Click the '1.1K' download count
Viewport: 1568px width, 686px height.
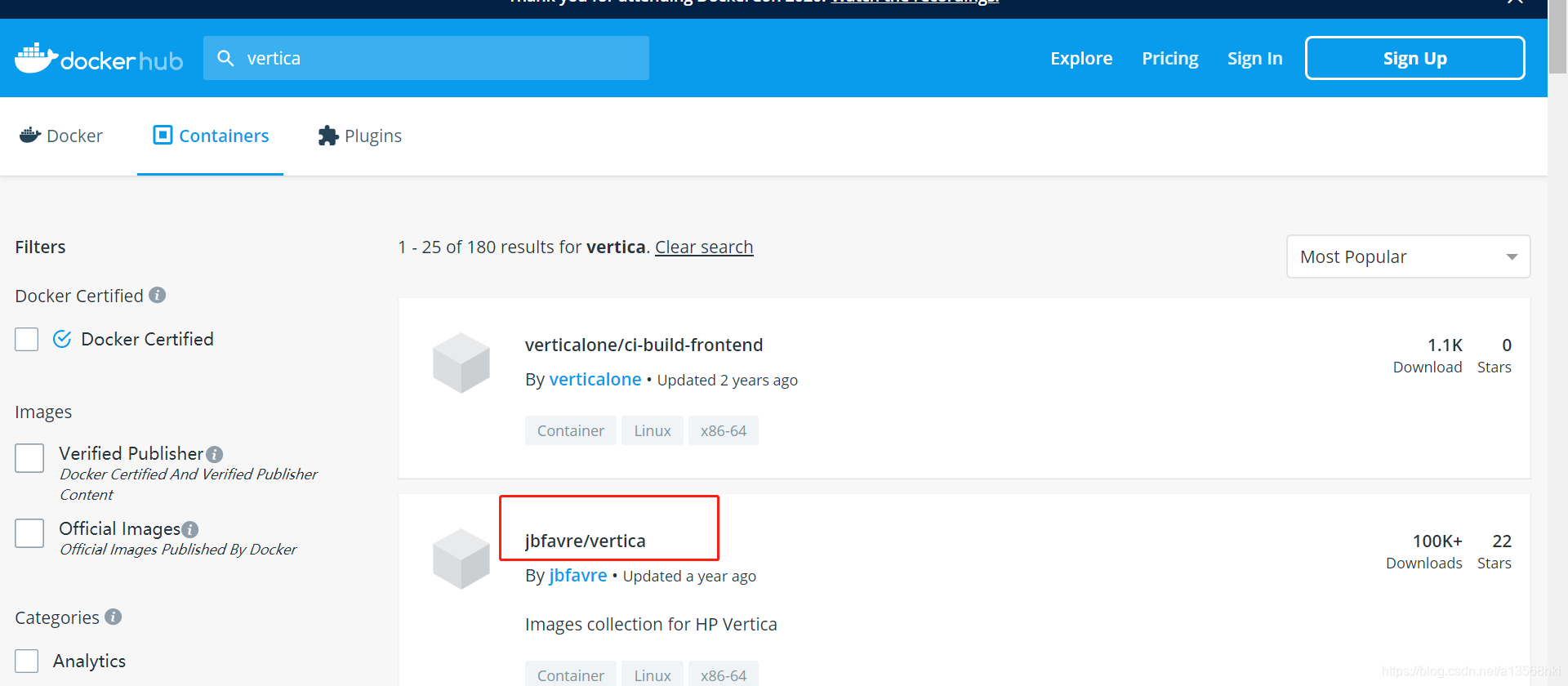[1445, 345]
